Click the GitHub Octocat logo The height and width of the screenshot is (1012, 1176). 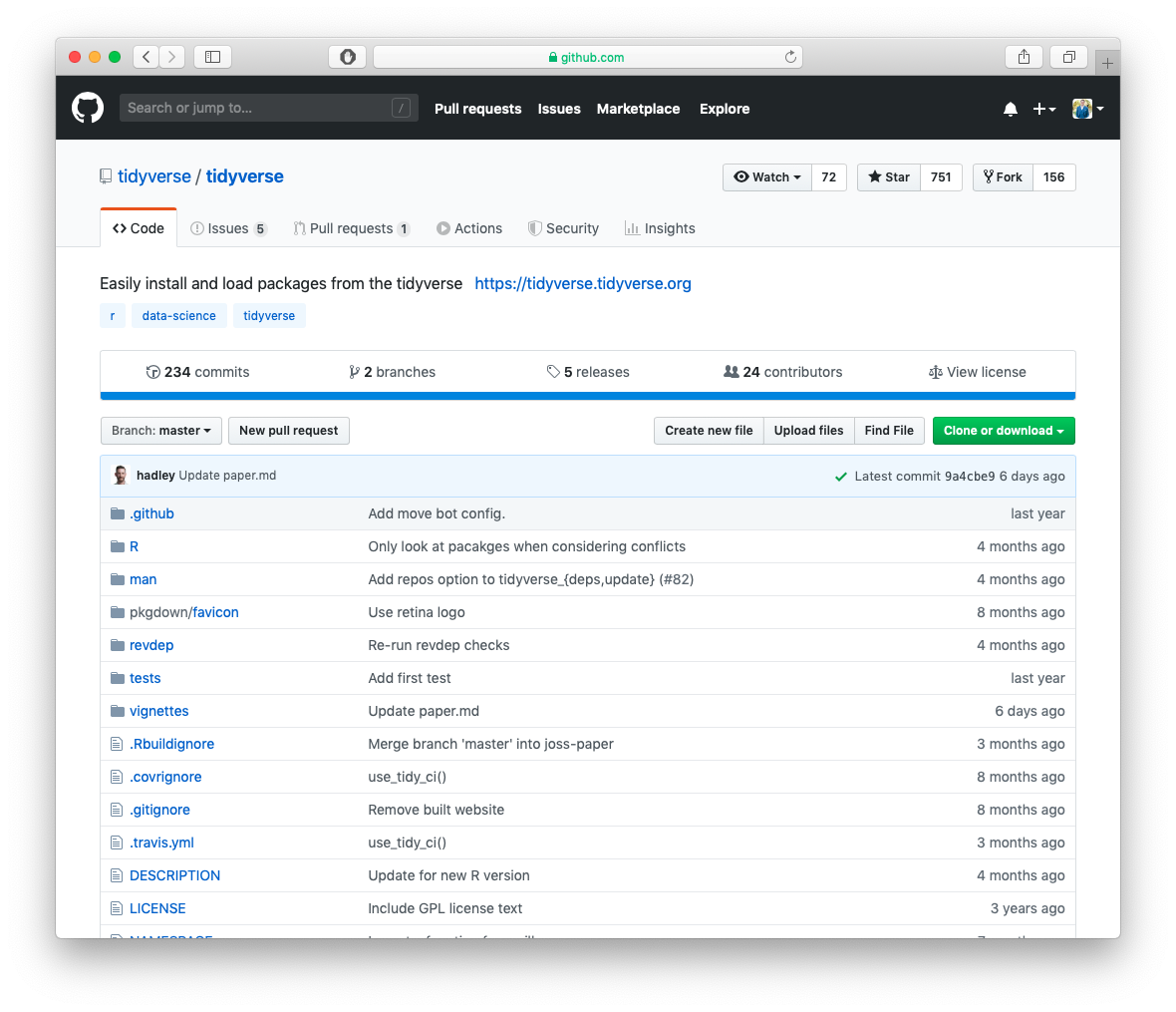pos(88,109)
